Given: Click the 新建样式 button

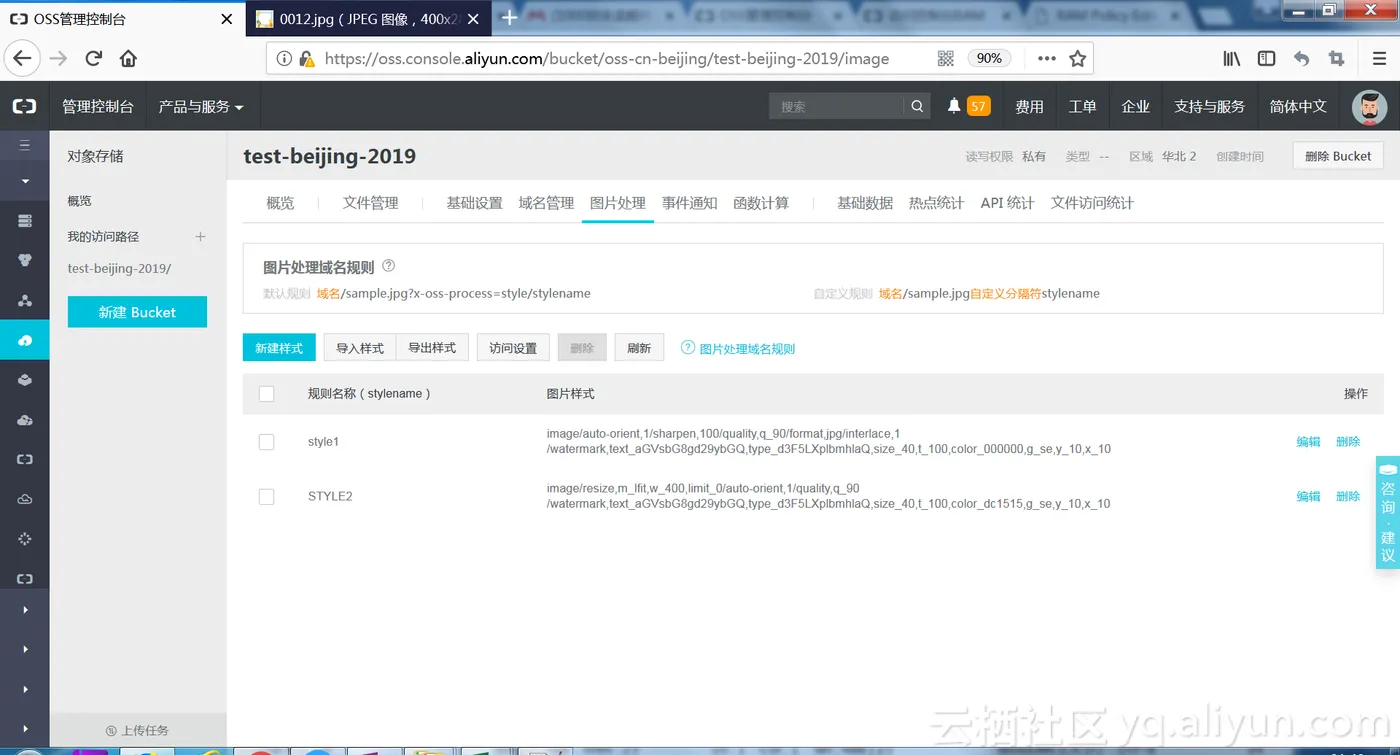Looking at the screenshot, I should (279, 348).
